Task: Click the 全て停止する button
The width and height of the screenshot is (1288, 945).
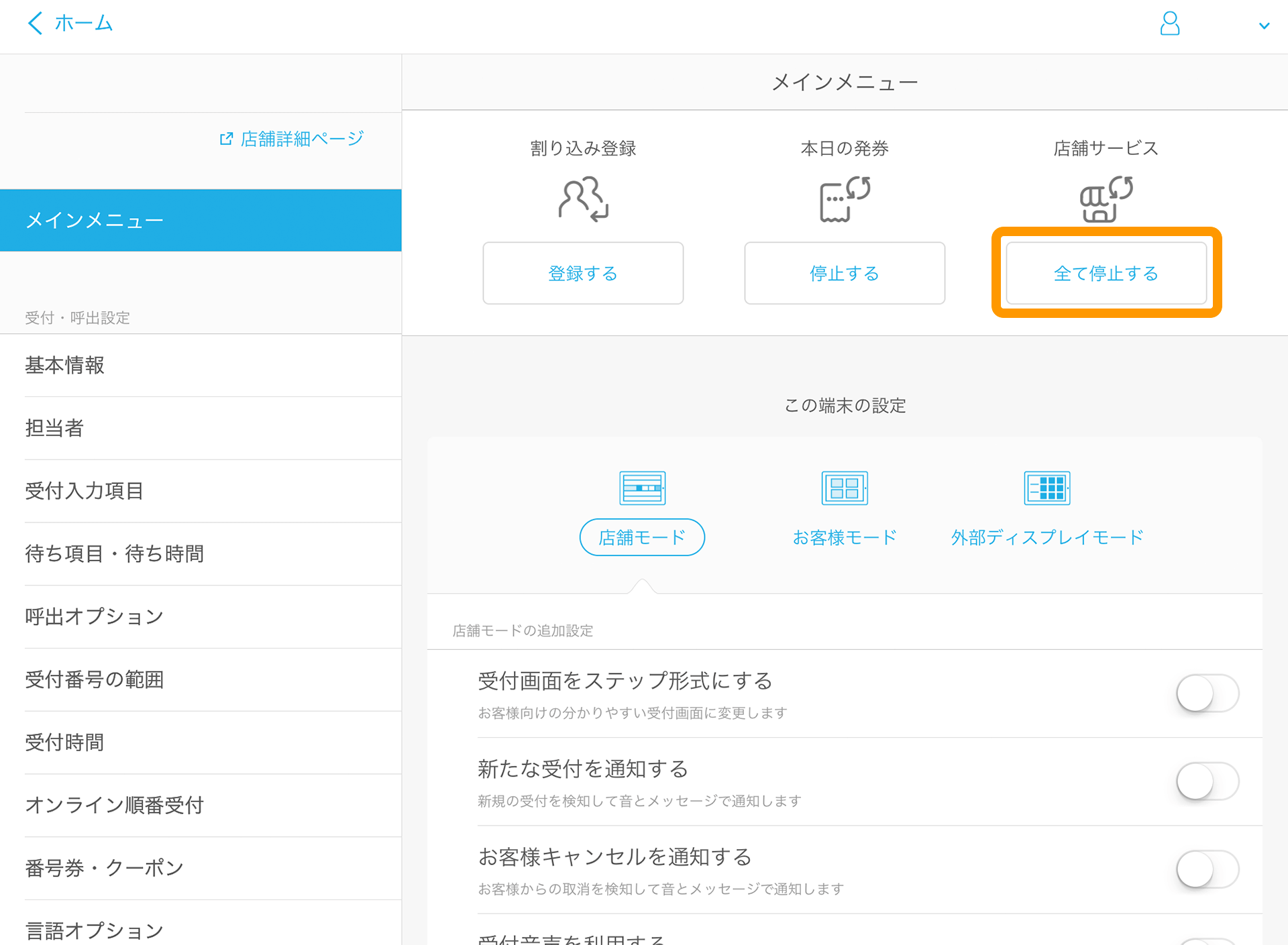Action: coord(1106,273)
